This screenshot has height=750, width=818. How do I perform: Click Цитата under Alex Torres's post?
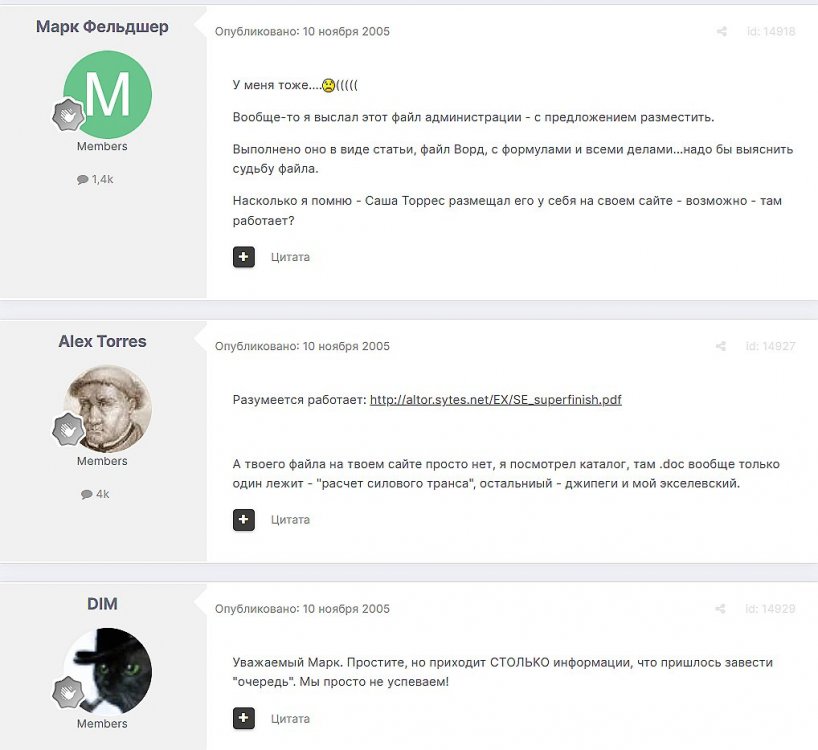pos(290,520)
